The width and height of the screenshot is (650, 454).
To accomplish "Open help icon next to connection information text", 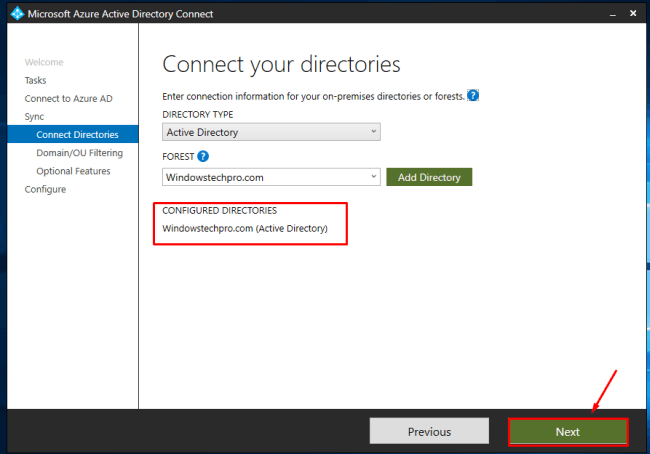I will (x=473, y=95).
